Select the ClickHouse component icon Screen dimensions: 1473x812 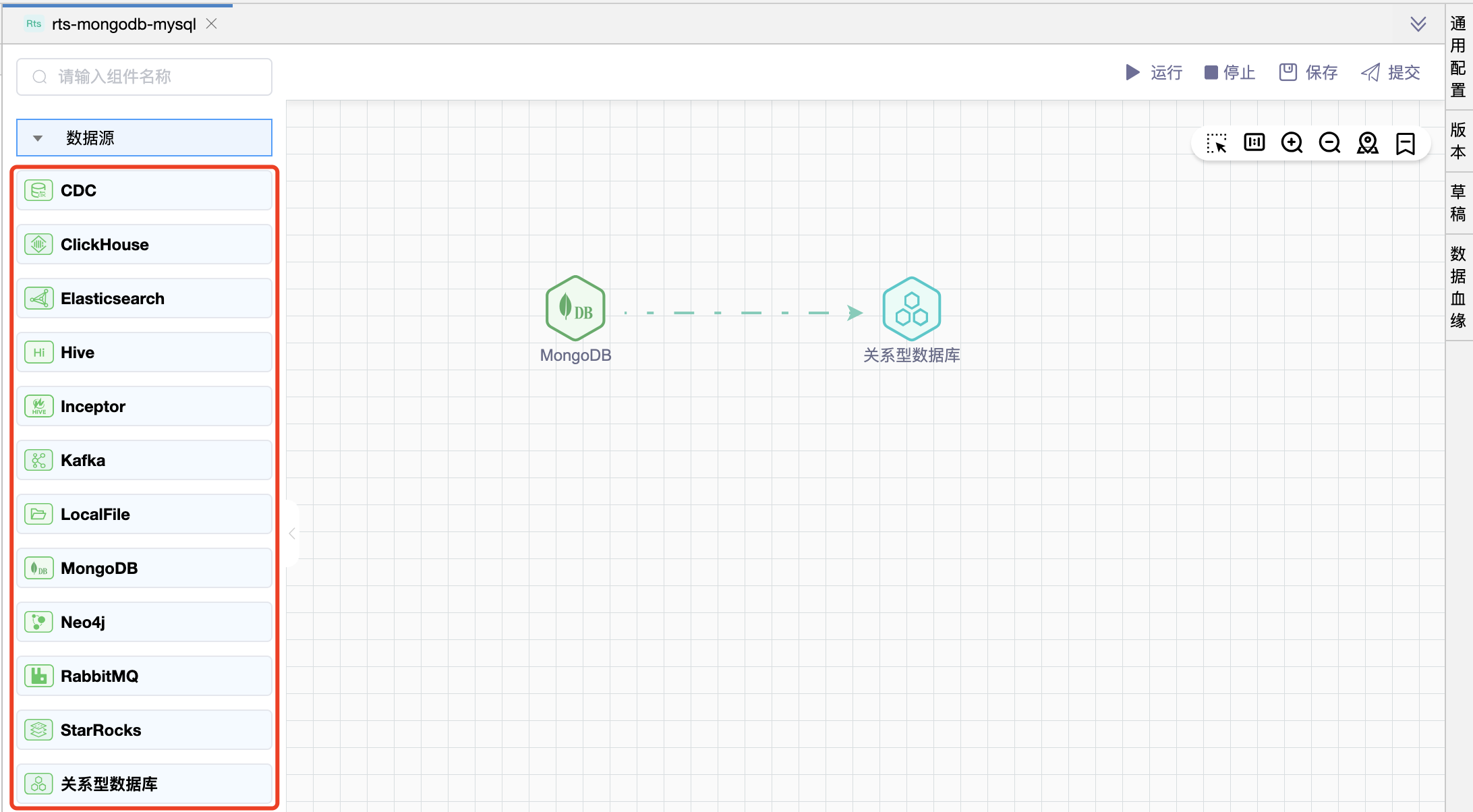tap(38, 245)
